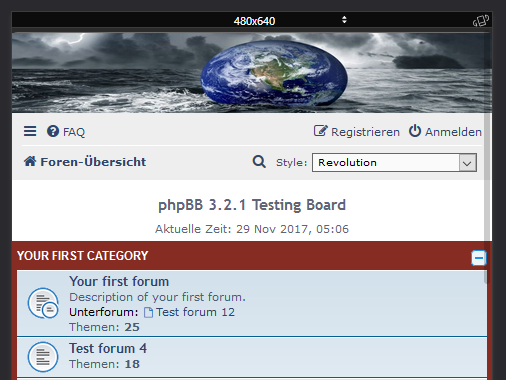Open the hamburger quick links menu
The height and width of the screenshot is (380, 506).
tap(30, 131)
